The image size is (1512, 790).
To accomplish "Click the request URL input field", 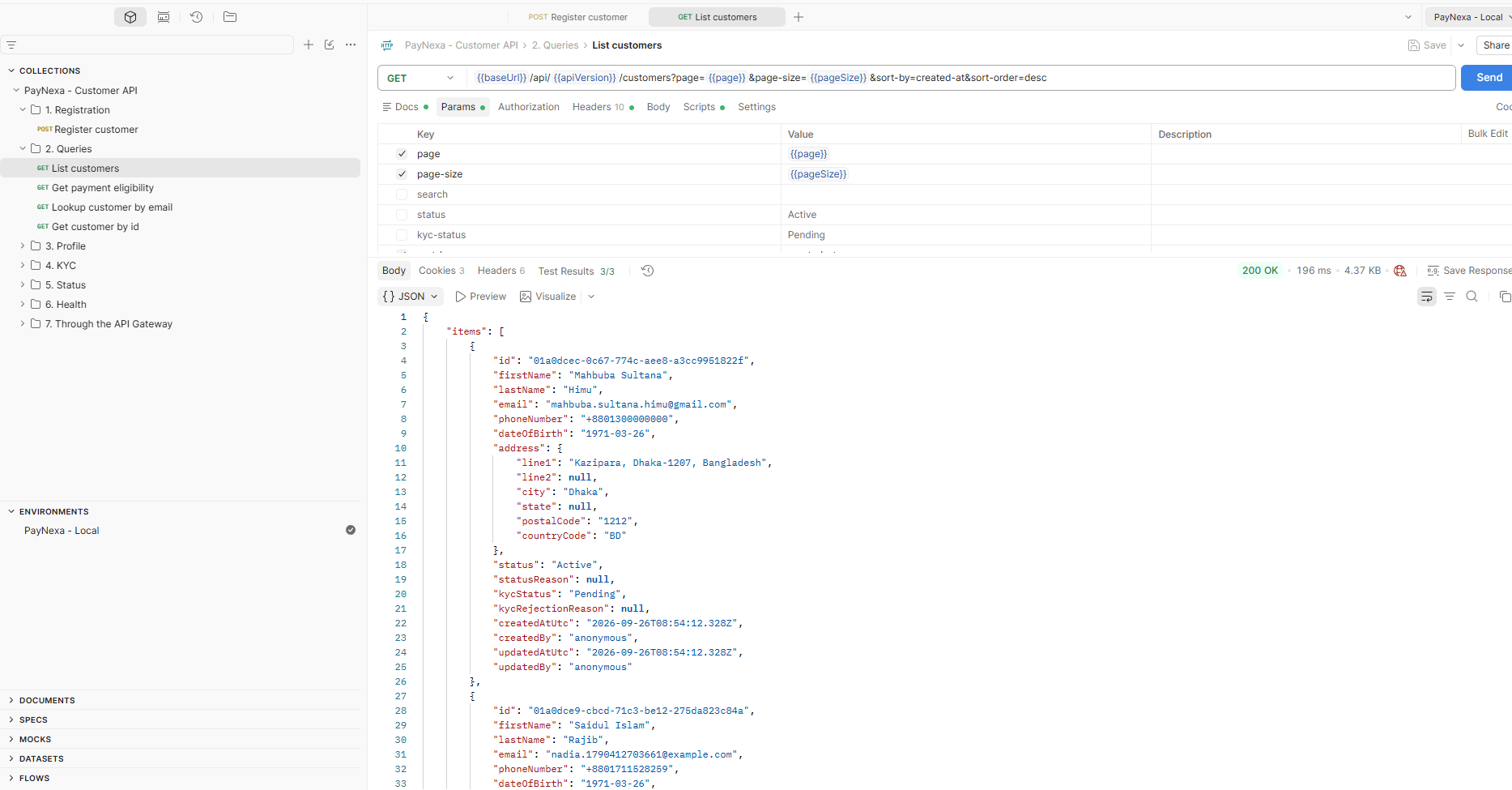I will click(x=960, y=78).
